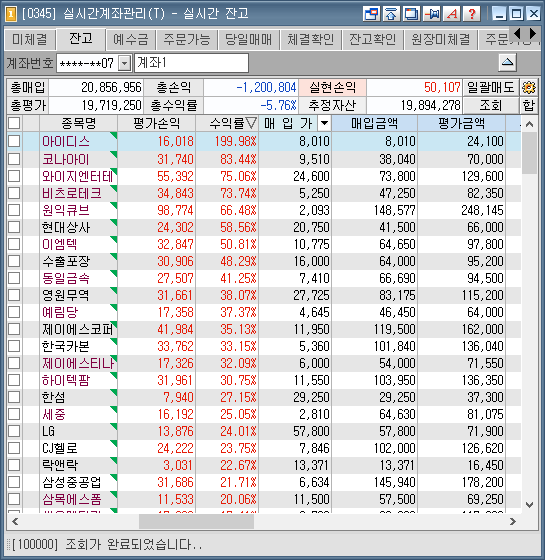The height and width of the screenshot is (560, 545).
Task: Open help with the question mark icon
Action: [x=471, y=14]
